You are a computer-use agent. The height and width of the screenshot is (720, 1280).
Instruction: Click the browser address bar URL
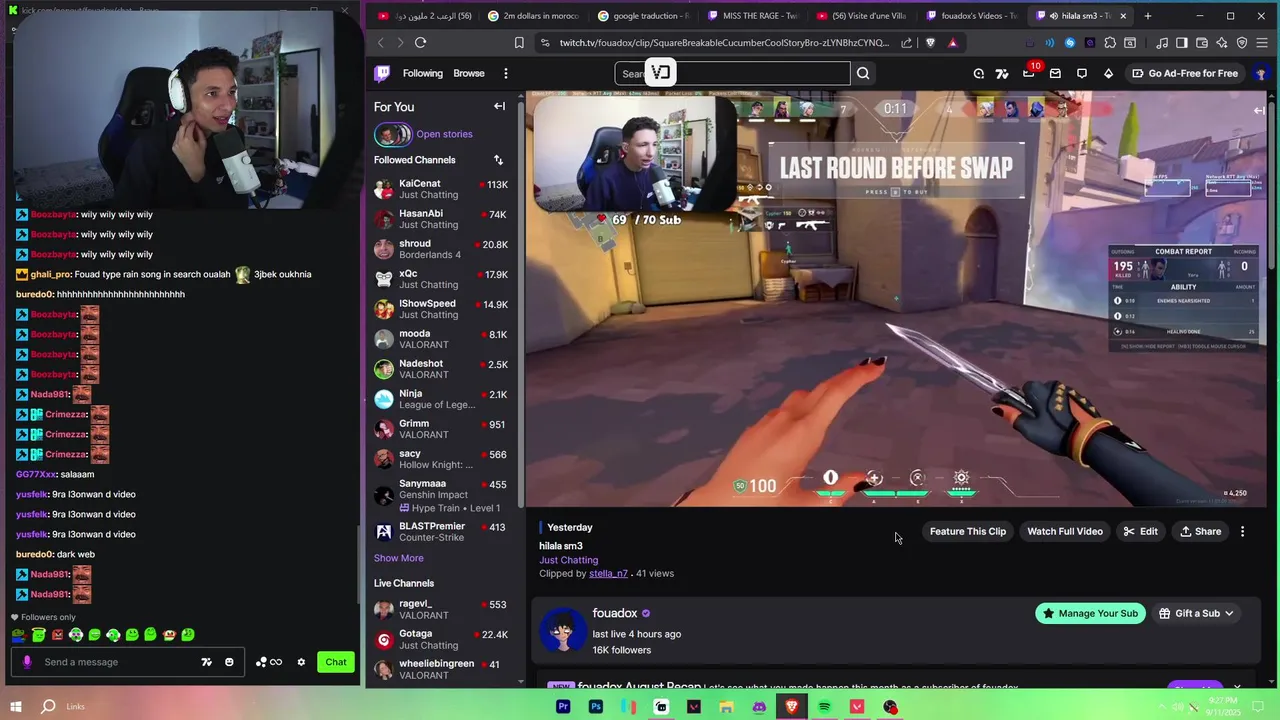pos(723,43)
